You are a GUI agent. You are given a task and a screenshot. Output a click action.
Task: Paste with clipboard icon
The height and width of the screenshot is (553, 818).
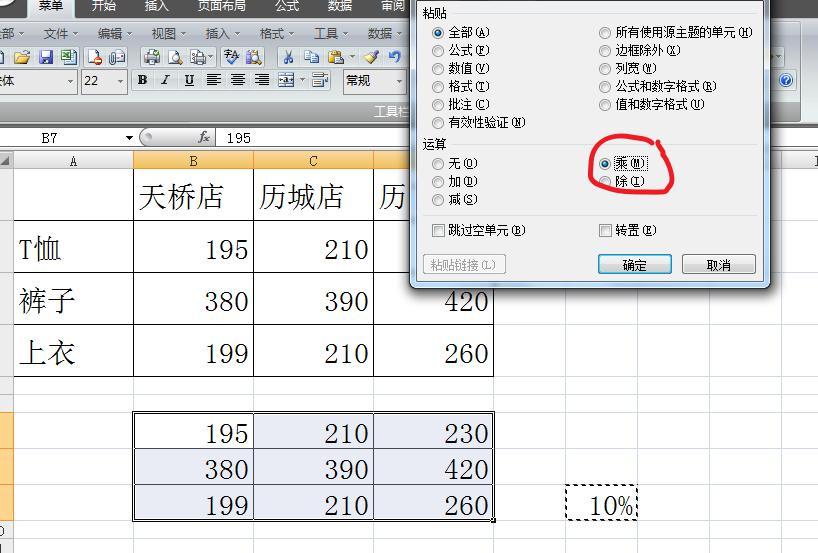click(x=335, y=57)
